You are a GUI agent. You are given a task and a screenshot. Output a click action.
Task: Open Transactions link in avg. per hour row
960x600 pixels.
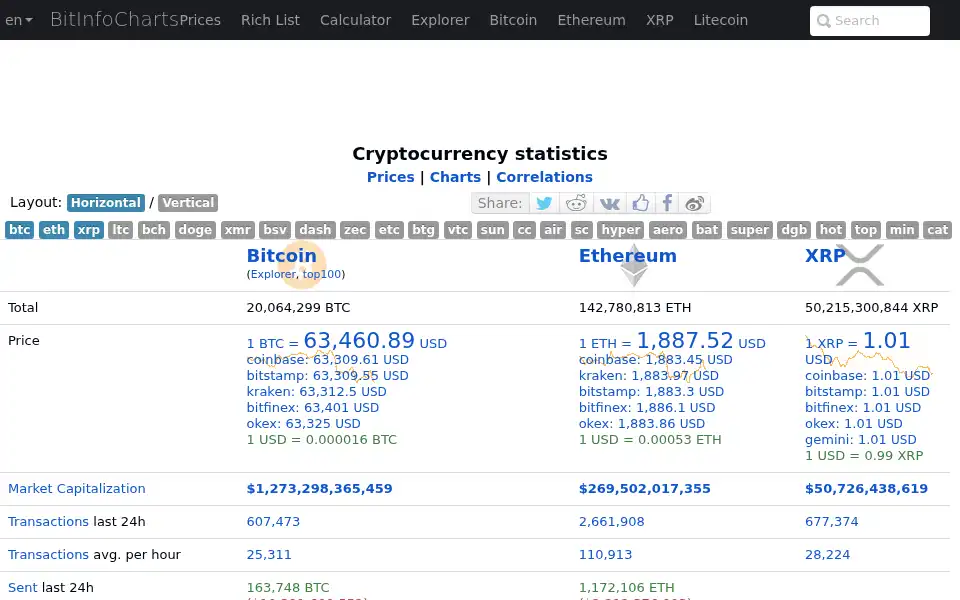click(48, 555)
